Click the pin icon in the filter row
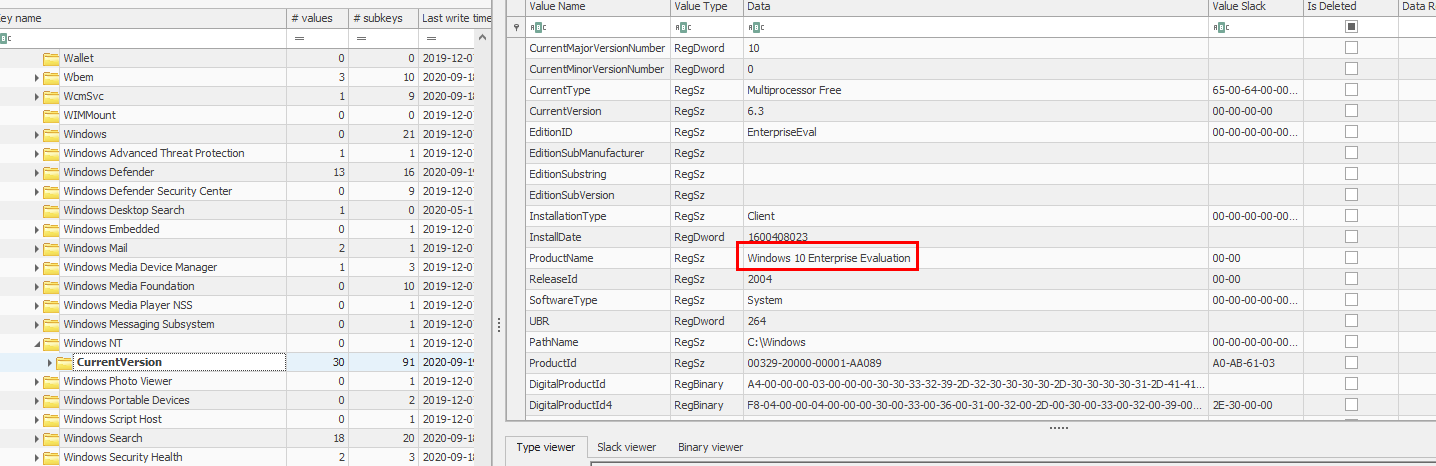This screenshot has width=1436, height=466. 515,27
